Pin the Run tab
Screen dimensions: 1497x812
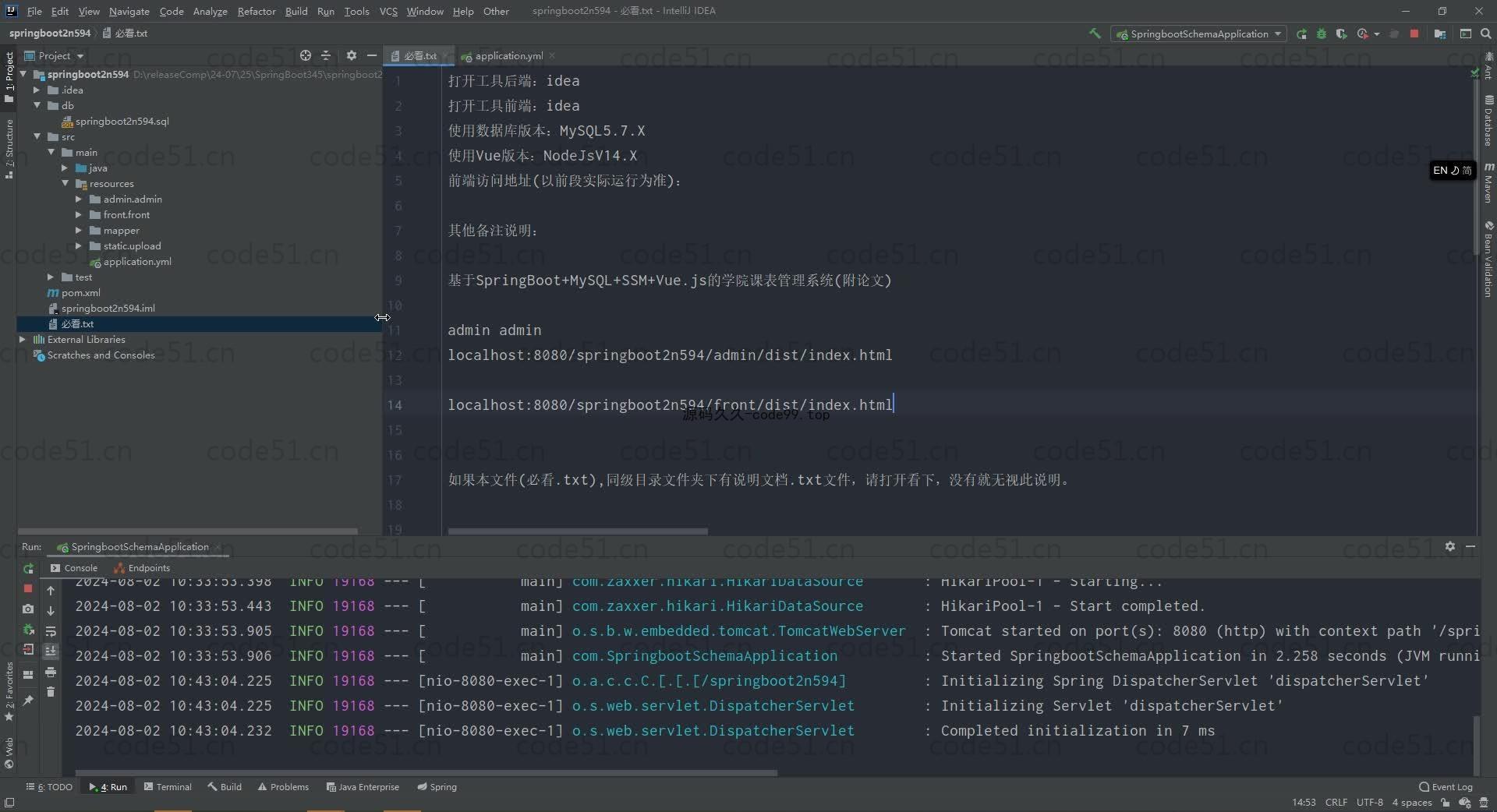coord(28,701)
